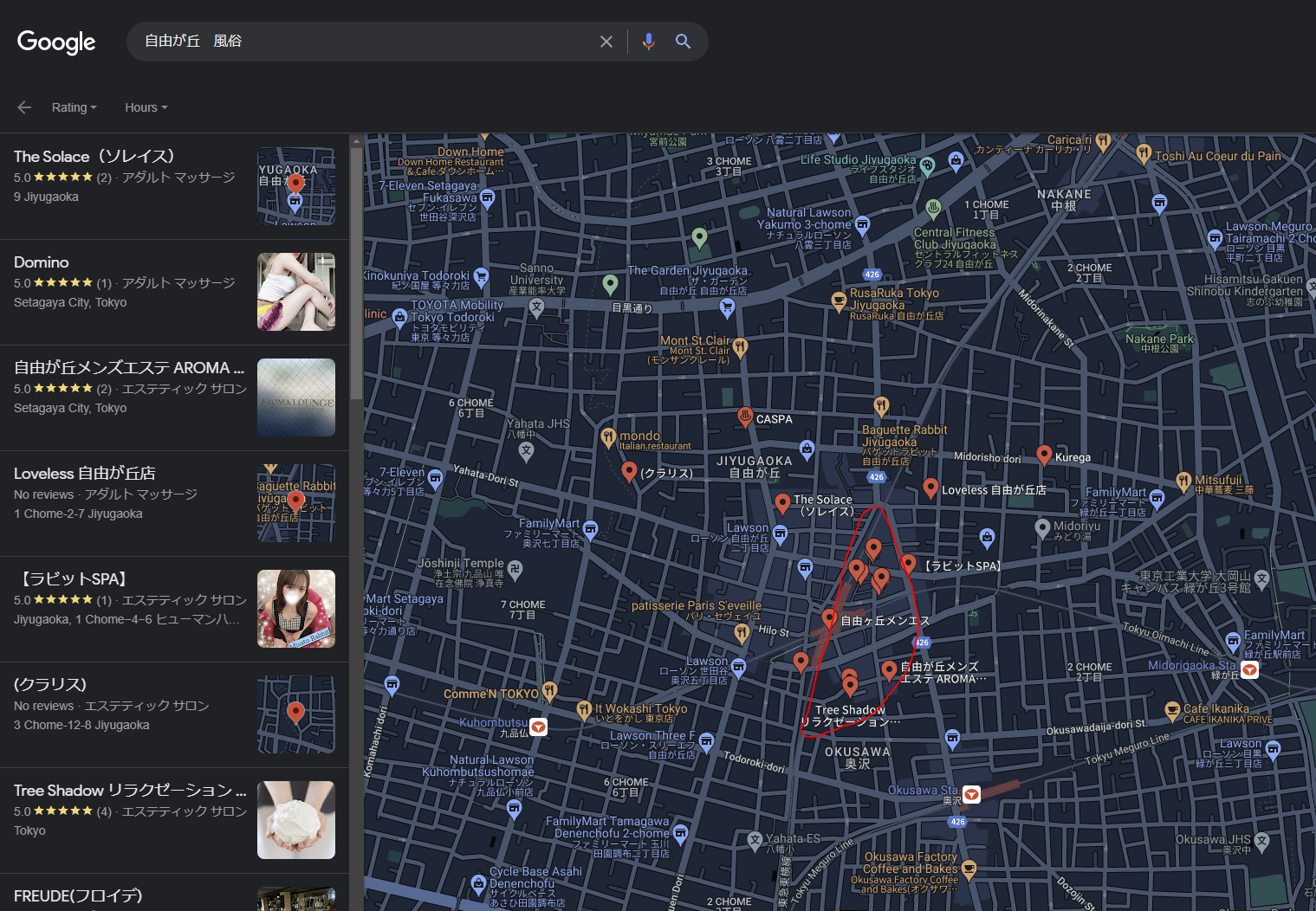Screen dimensions: 1316x911
Task: View ラビットSPA photo thumbnail
Action: point(296,609)
